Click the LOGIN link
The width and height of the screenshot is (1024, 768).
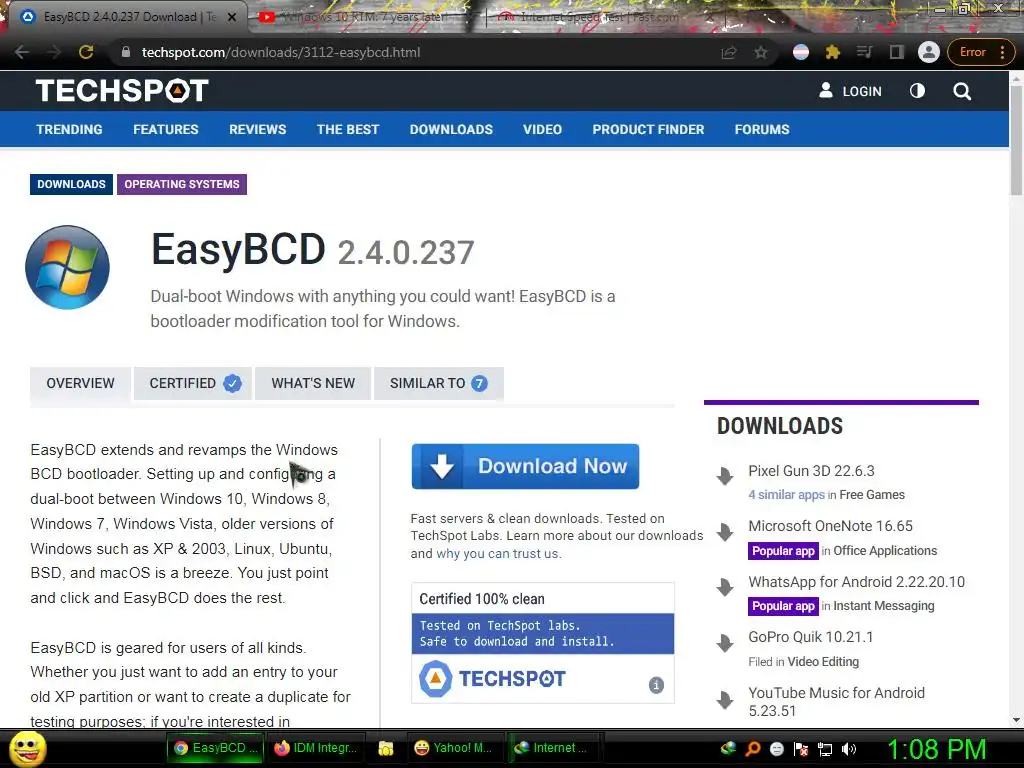pos(850,91)
